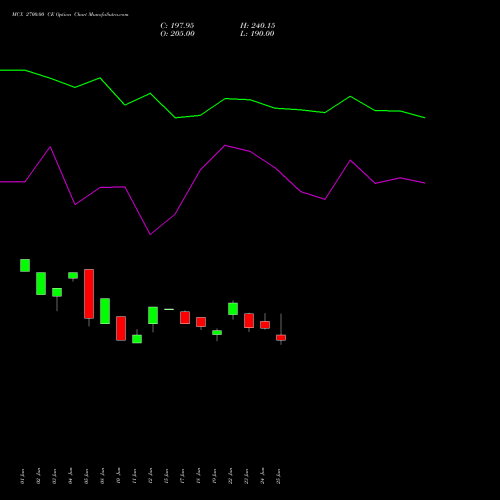The height and width of the screenshot is (500, 500).
Task: Select the close value 'C: 197.95'
Action: point(177,26)
